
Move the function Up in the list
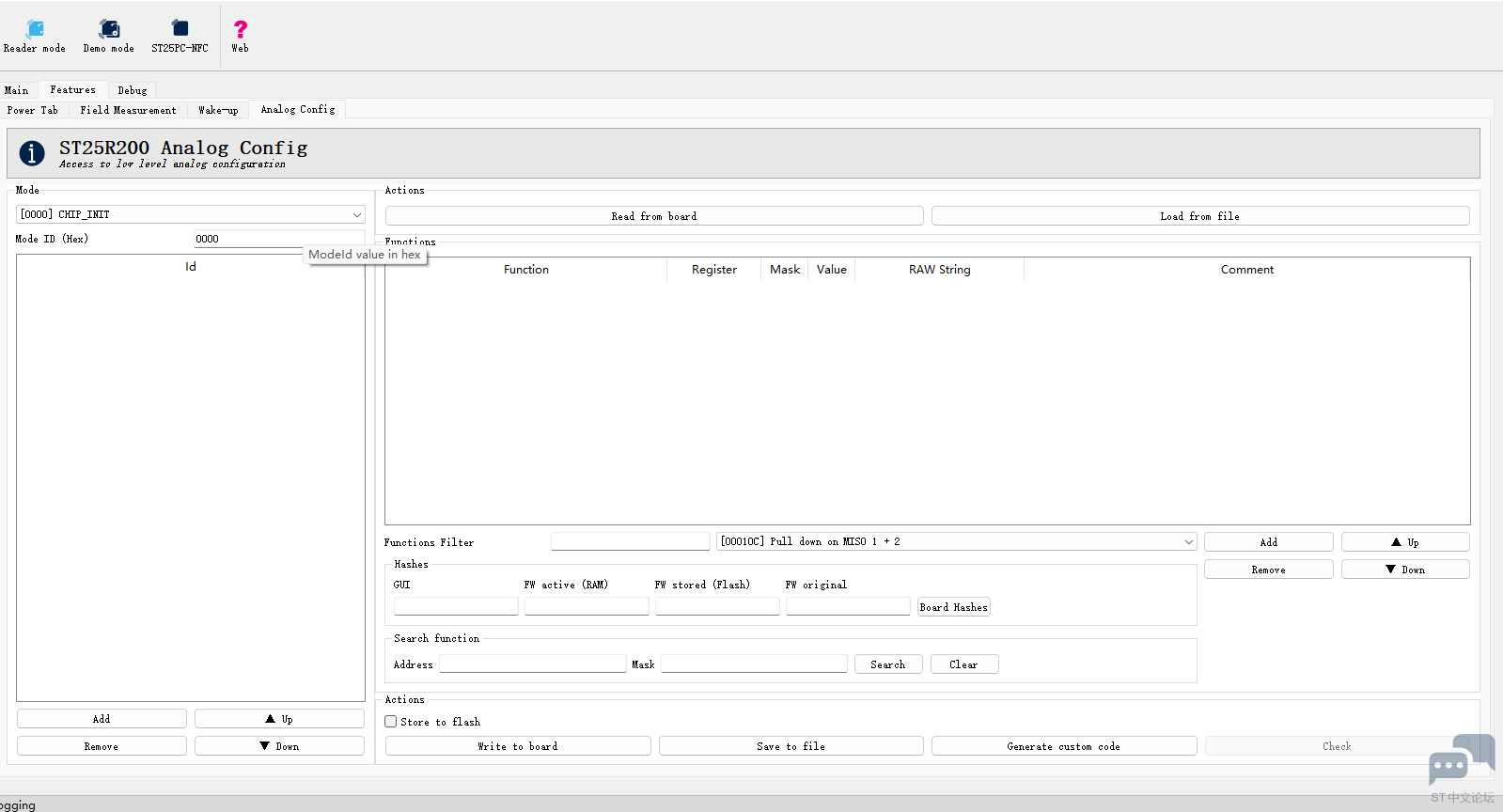(1405, 542)
